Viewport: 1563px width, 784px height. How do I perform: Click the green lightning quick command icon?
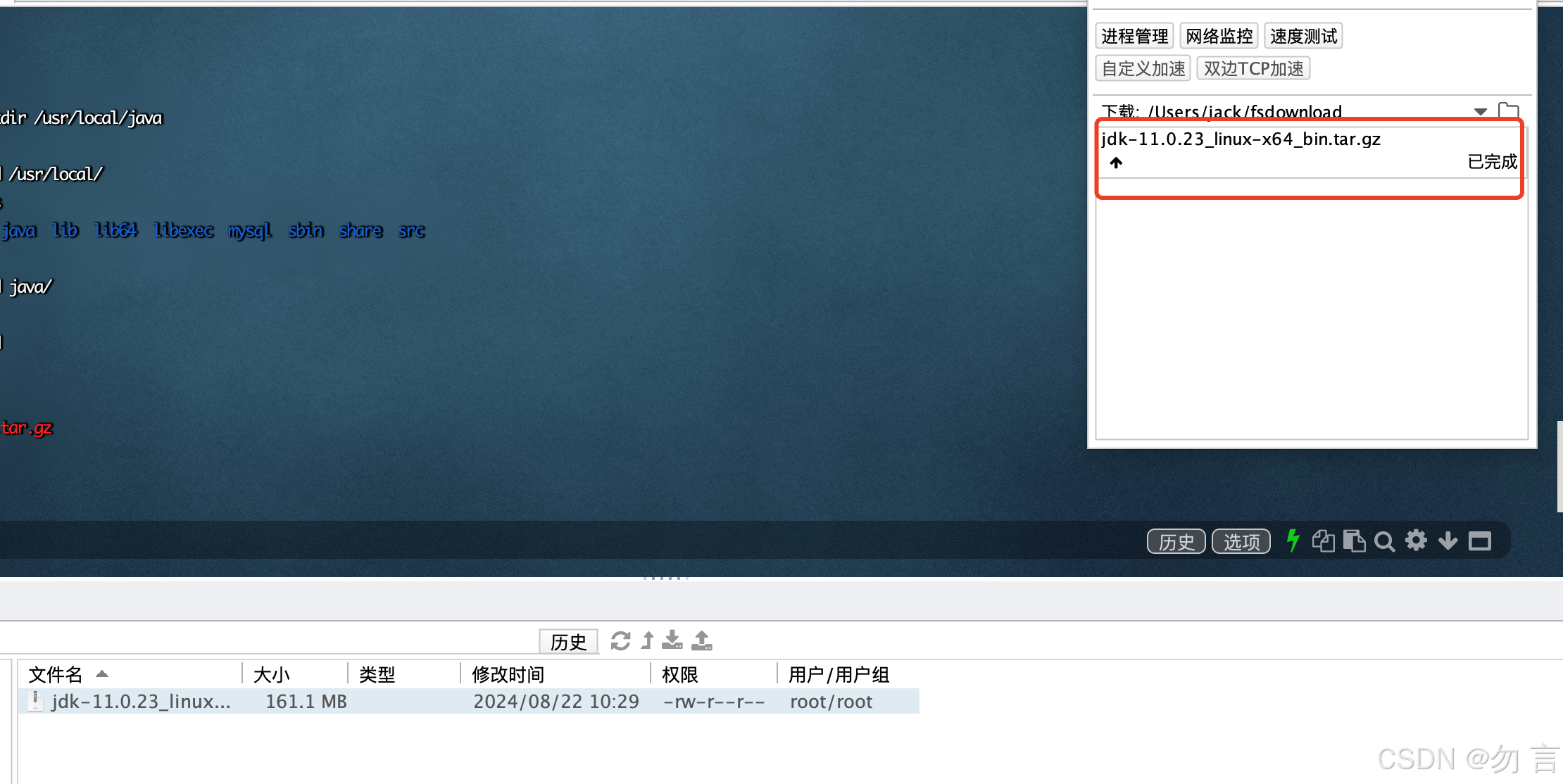[1293, 540]
